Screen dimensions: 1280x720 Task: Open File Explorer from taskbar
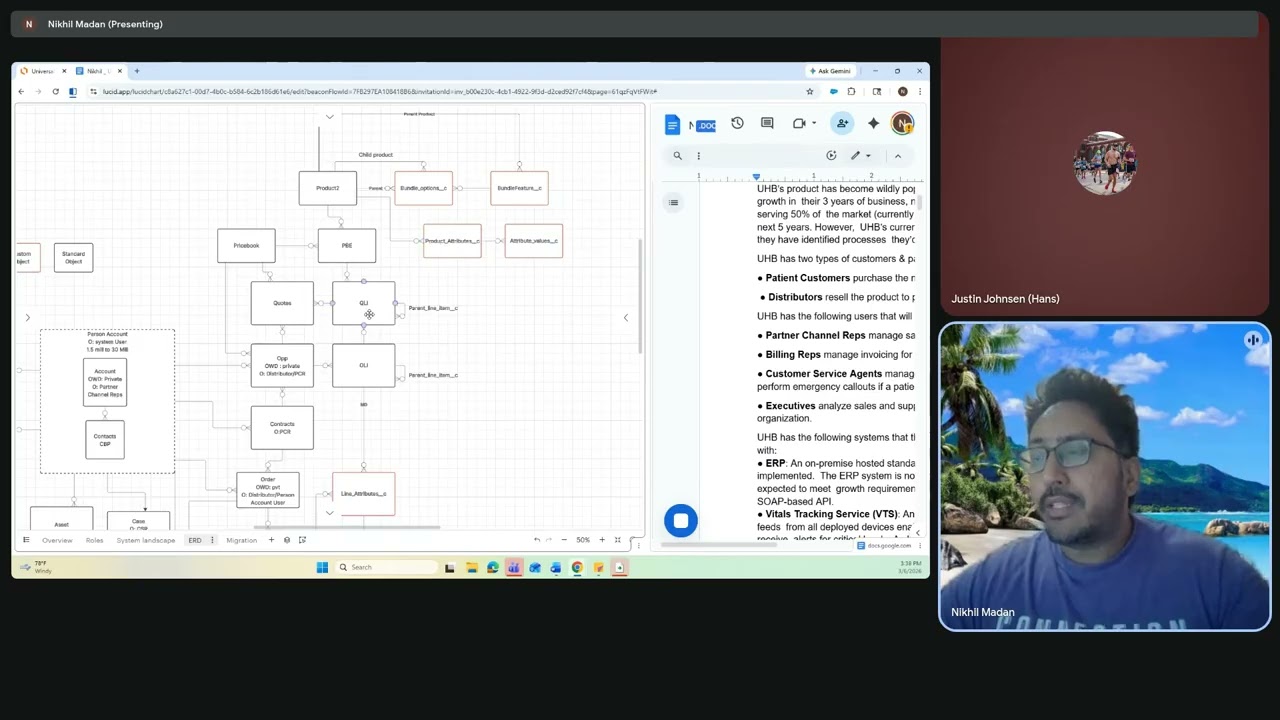point(471,567)
